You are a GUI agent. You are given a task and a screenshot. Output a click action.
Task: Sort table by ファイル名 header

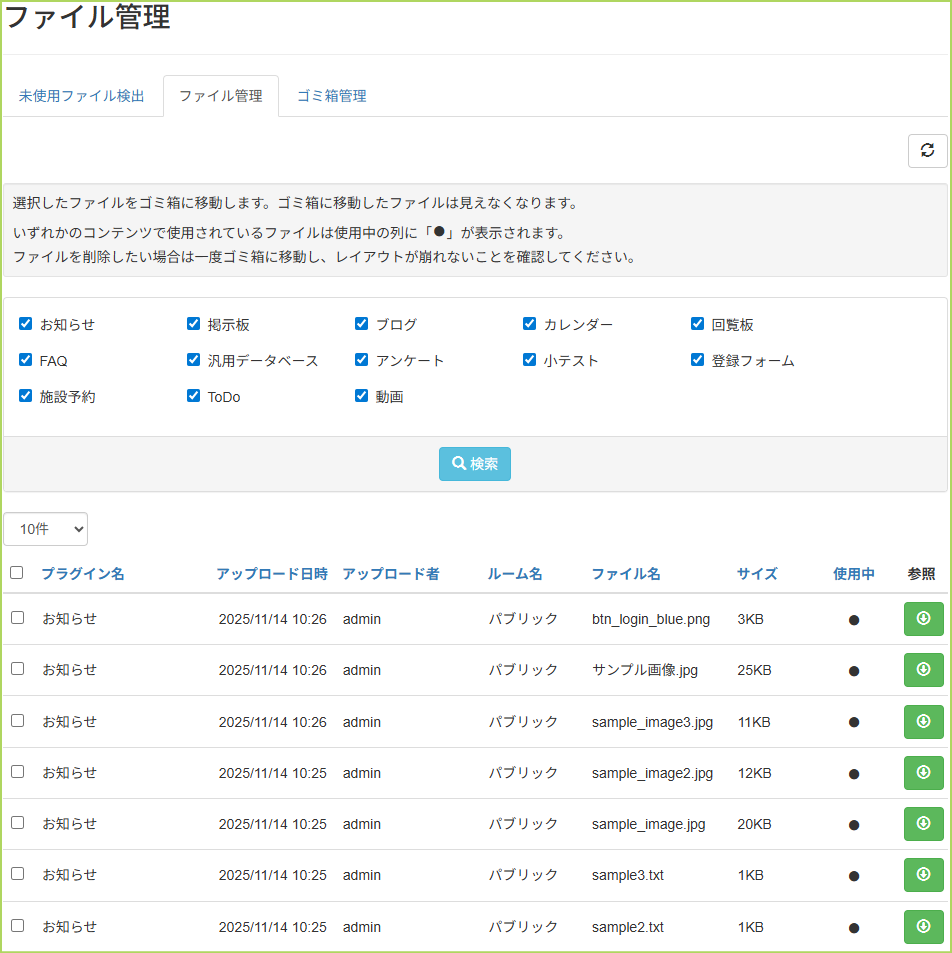pyautogui.click(x=625, y=574)
